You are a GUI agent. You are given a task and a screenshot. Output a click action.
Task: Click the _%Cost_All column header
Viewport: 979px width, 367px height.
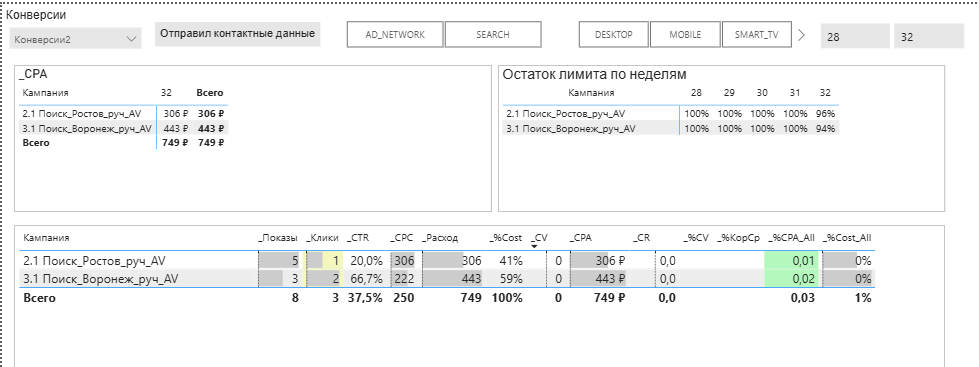[x=847, y=238]
